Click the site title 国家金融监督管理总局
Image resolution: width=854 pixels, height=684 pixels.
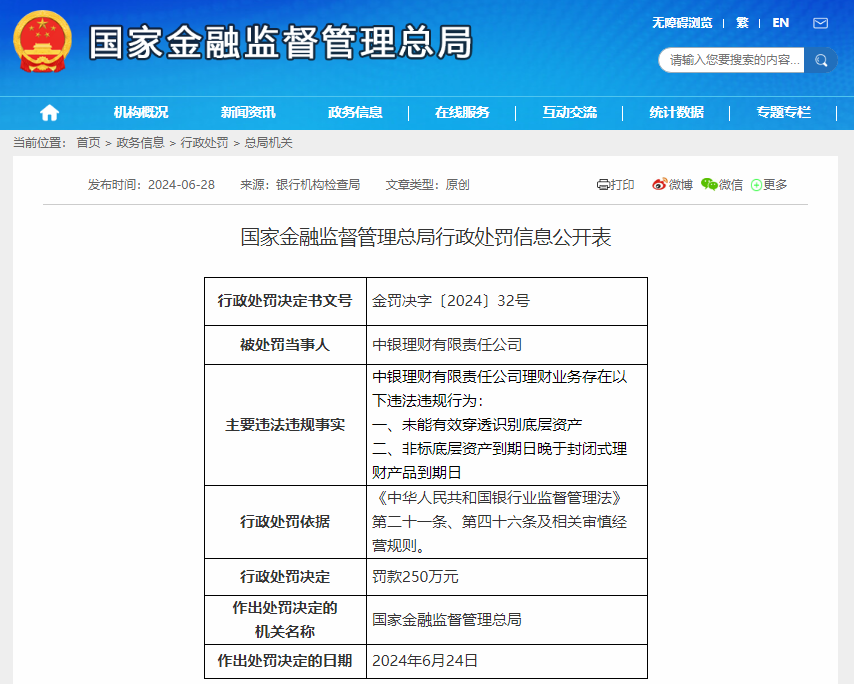tap(280, 42)
